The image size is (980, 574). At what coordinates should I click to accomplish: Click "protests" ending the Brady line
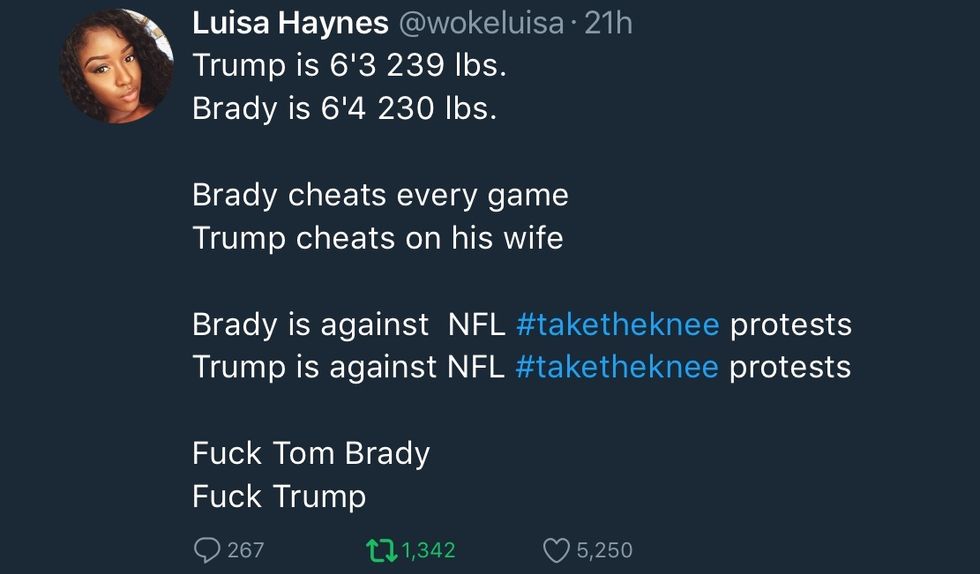point(791,325)
